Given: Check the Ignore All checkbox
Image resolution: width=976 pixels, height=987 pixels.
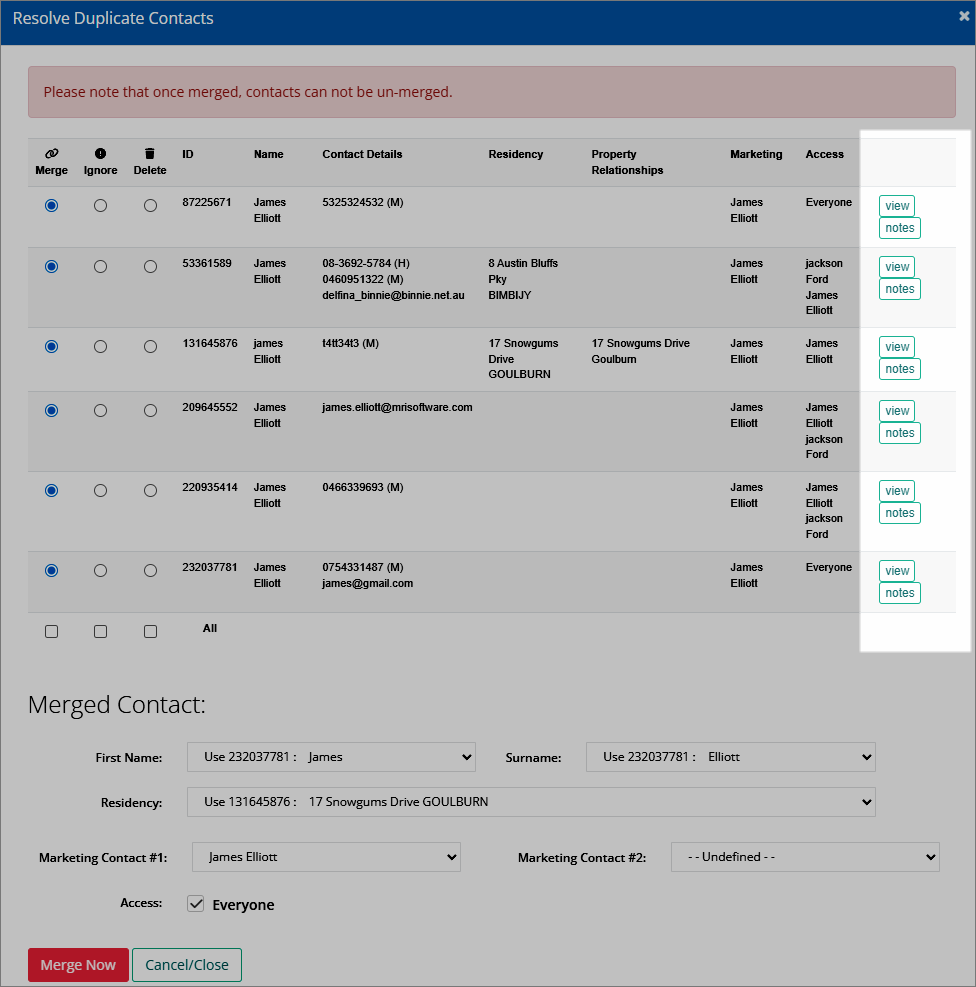Looking at the screenshot, I should pos(100,631).
